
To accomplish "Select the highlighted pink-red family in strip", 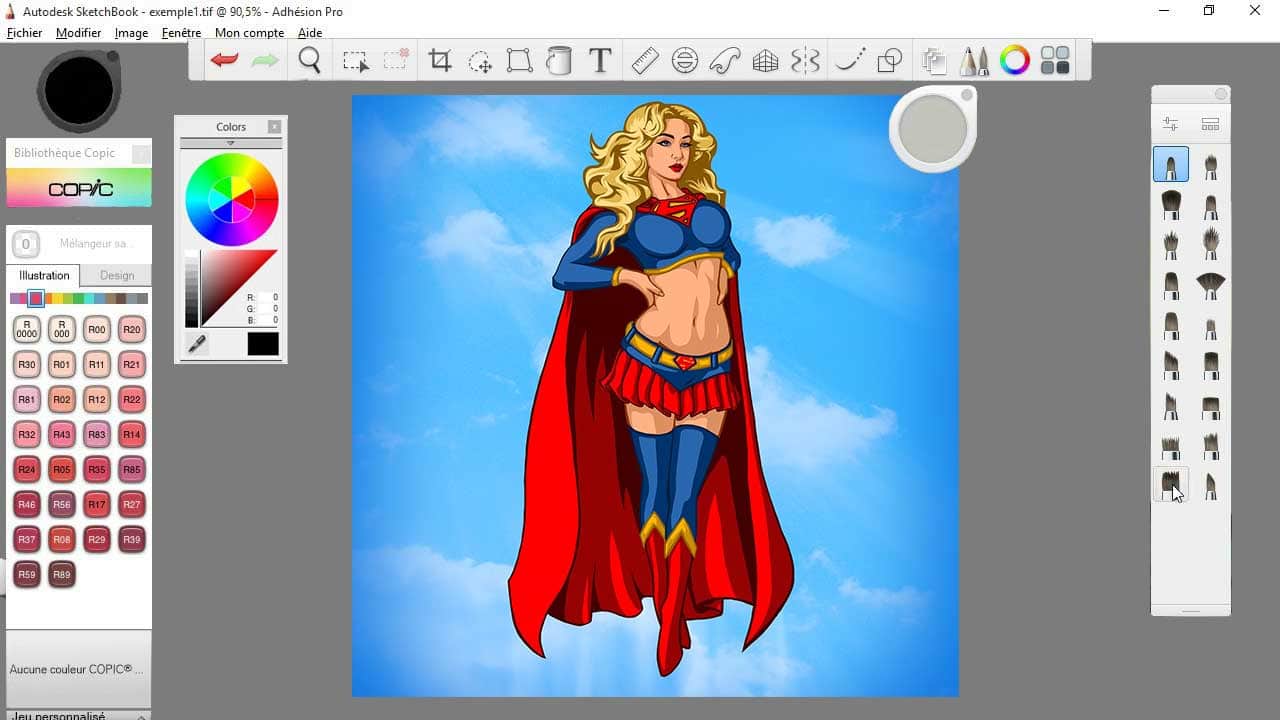I will (x=36, y=298).
